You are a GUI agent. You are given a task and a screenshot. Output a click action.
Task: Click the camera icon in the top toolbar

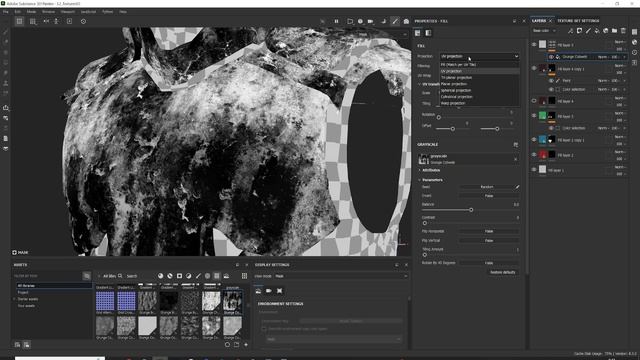click(370, 21)
